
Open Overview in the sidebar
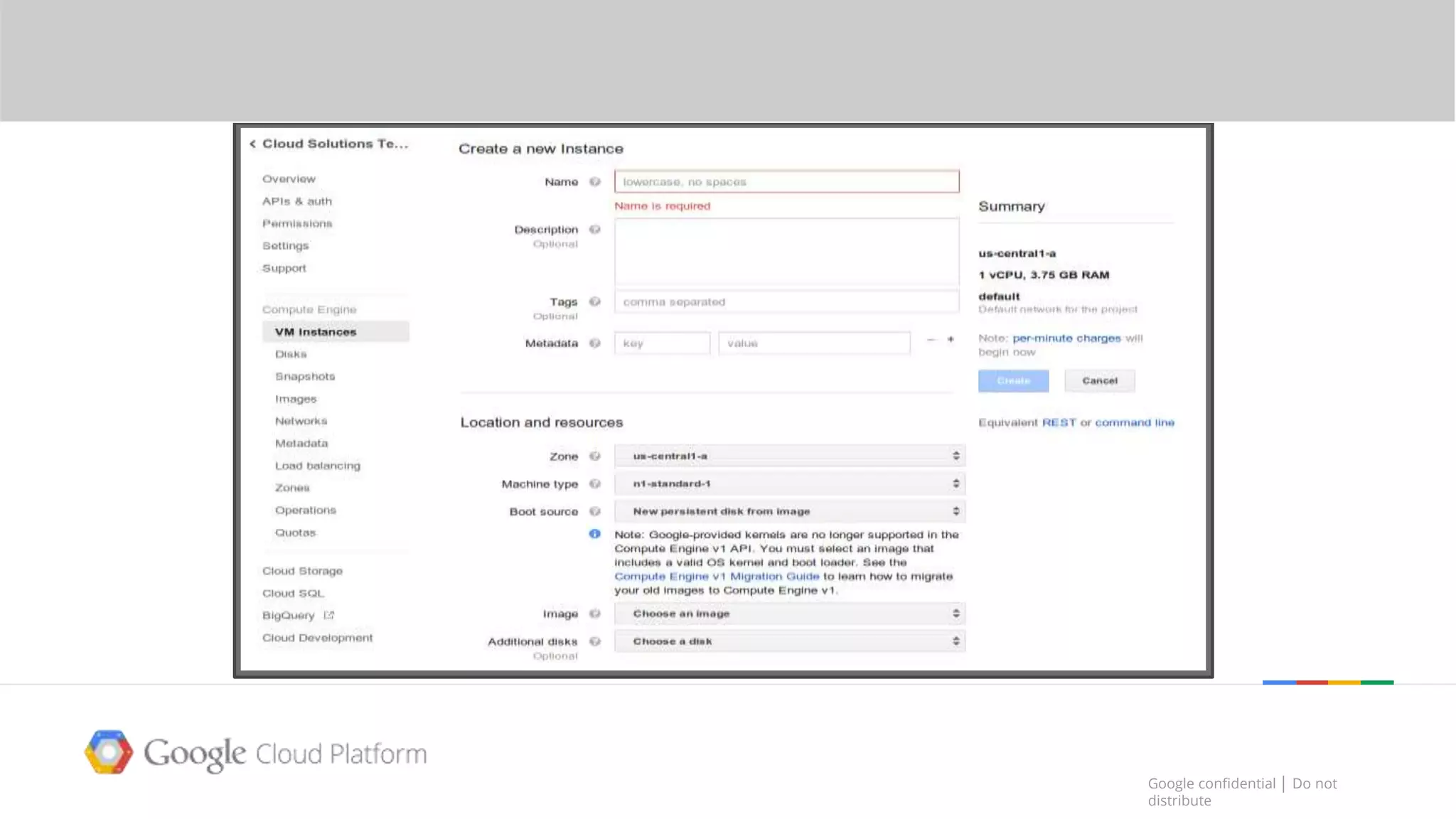(x=289, y=179)
